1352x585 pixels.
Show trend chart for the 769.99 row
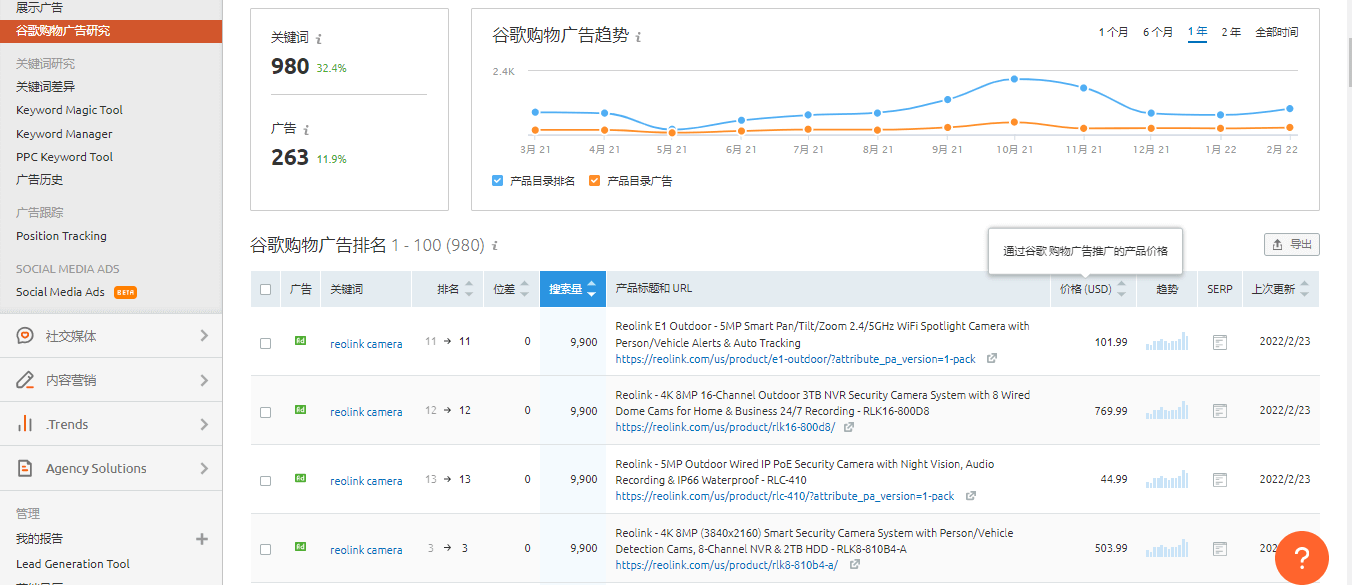point(1167,410)
